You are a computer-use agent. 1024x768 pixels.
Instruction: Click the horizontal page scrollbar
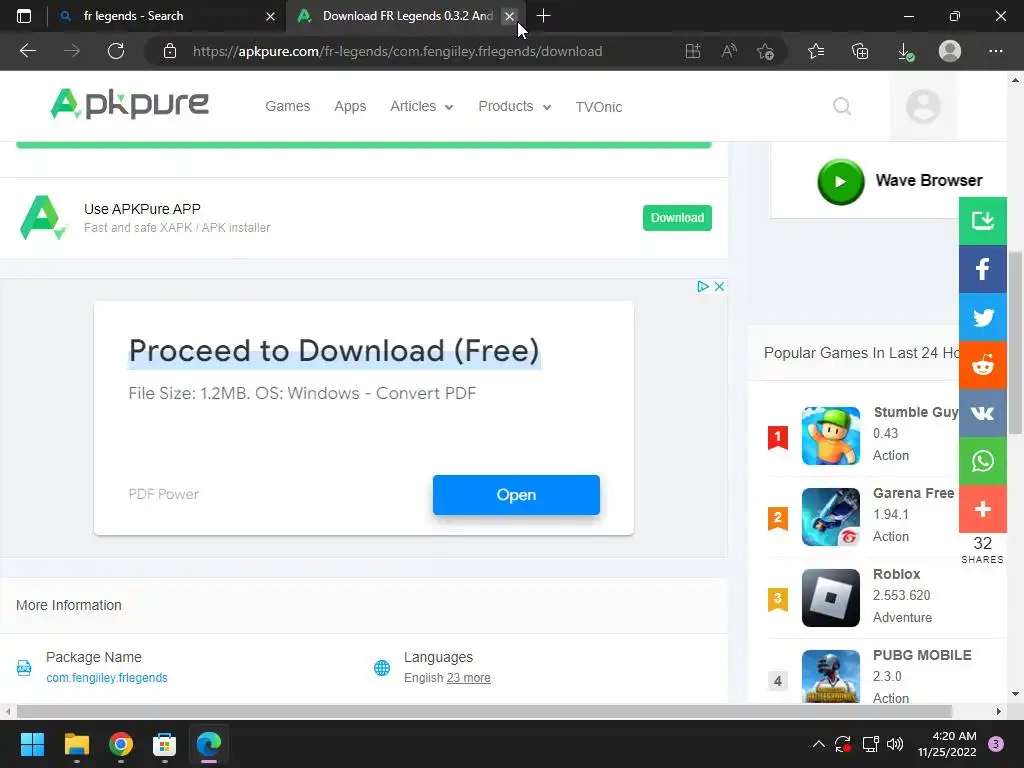click(484, 711)
